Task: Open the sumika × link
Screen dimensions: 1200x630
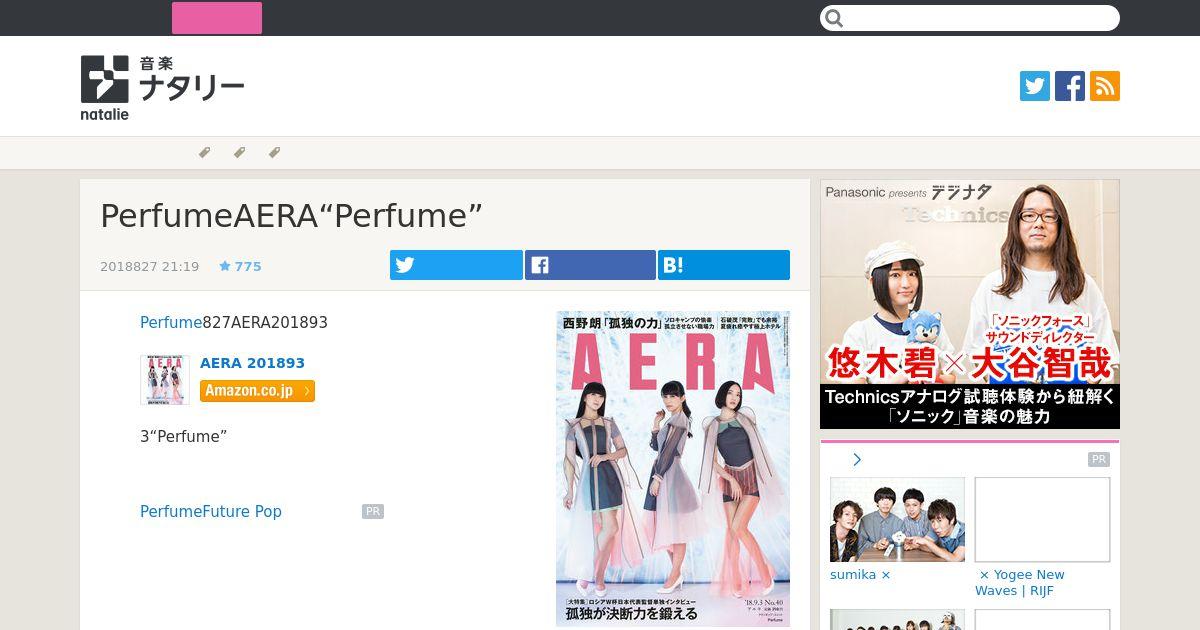Action: tap(860, 575)
